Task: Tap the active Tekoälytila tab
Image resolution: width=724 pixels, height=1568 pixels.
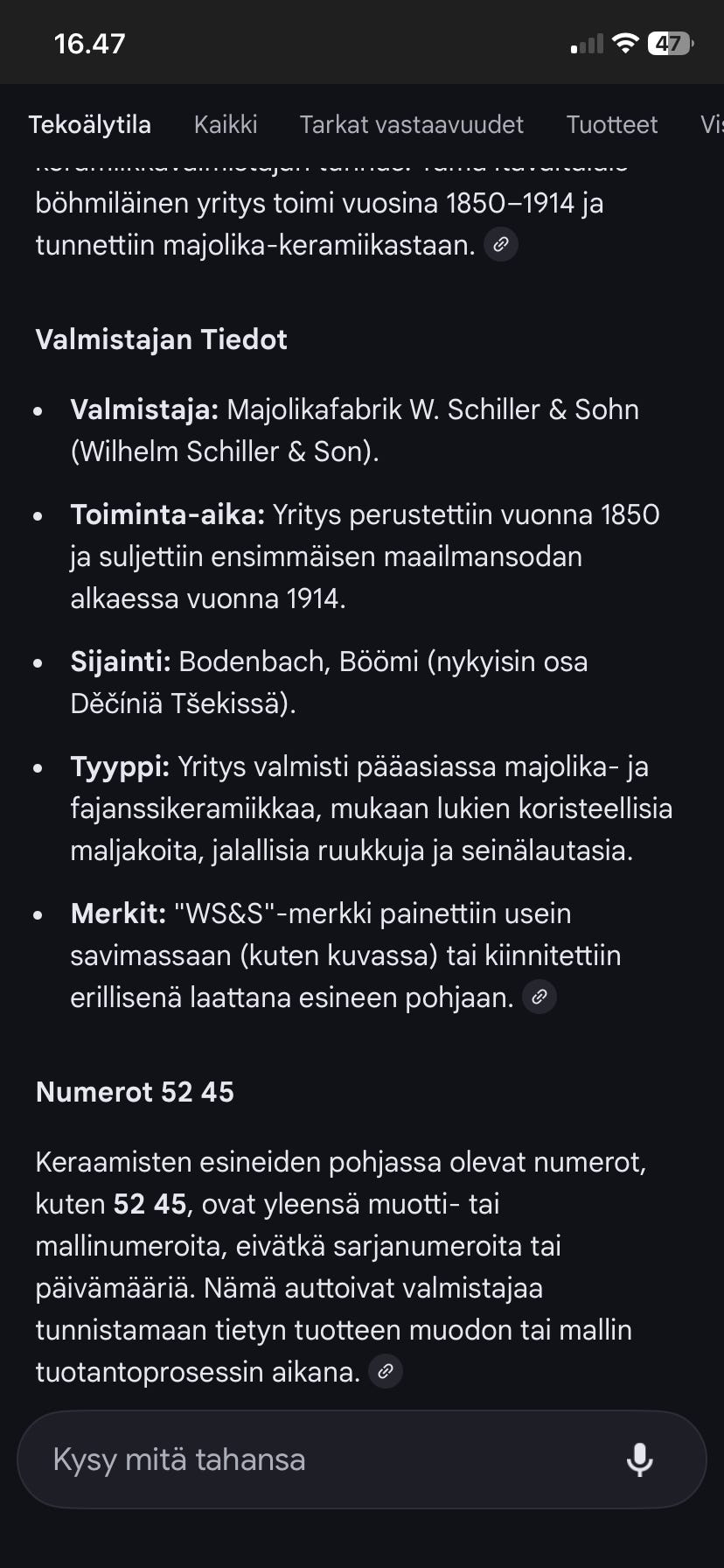Action: 91,124
